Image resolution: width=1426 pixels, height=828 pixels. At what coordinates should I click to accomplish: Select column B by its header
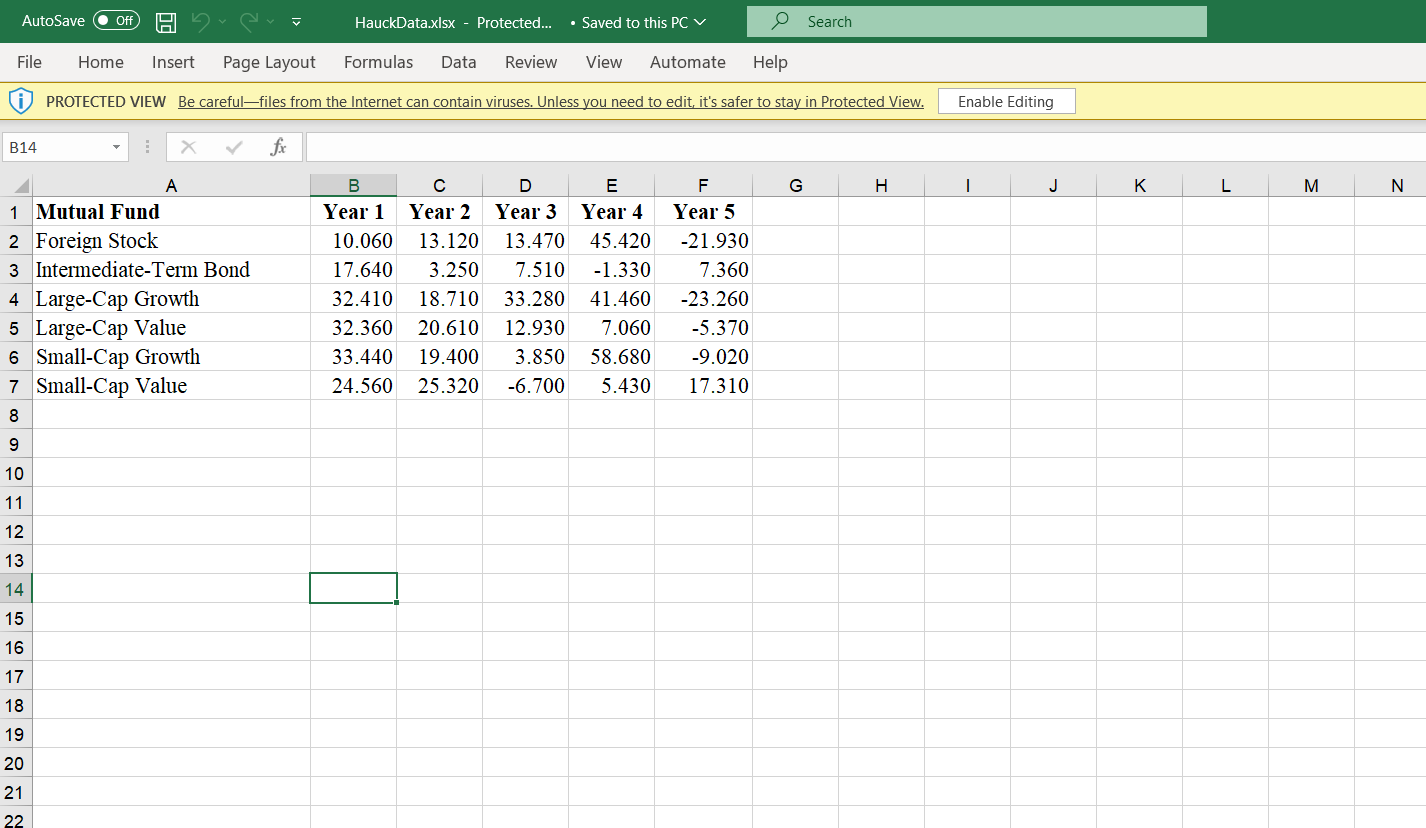[353, 185]
